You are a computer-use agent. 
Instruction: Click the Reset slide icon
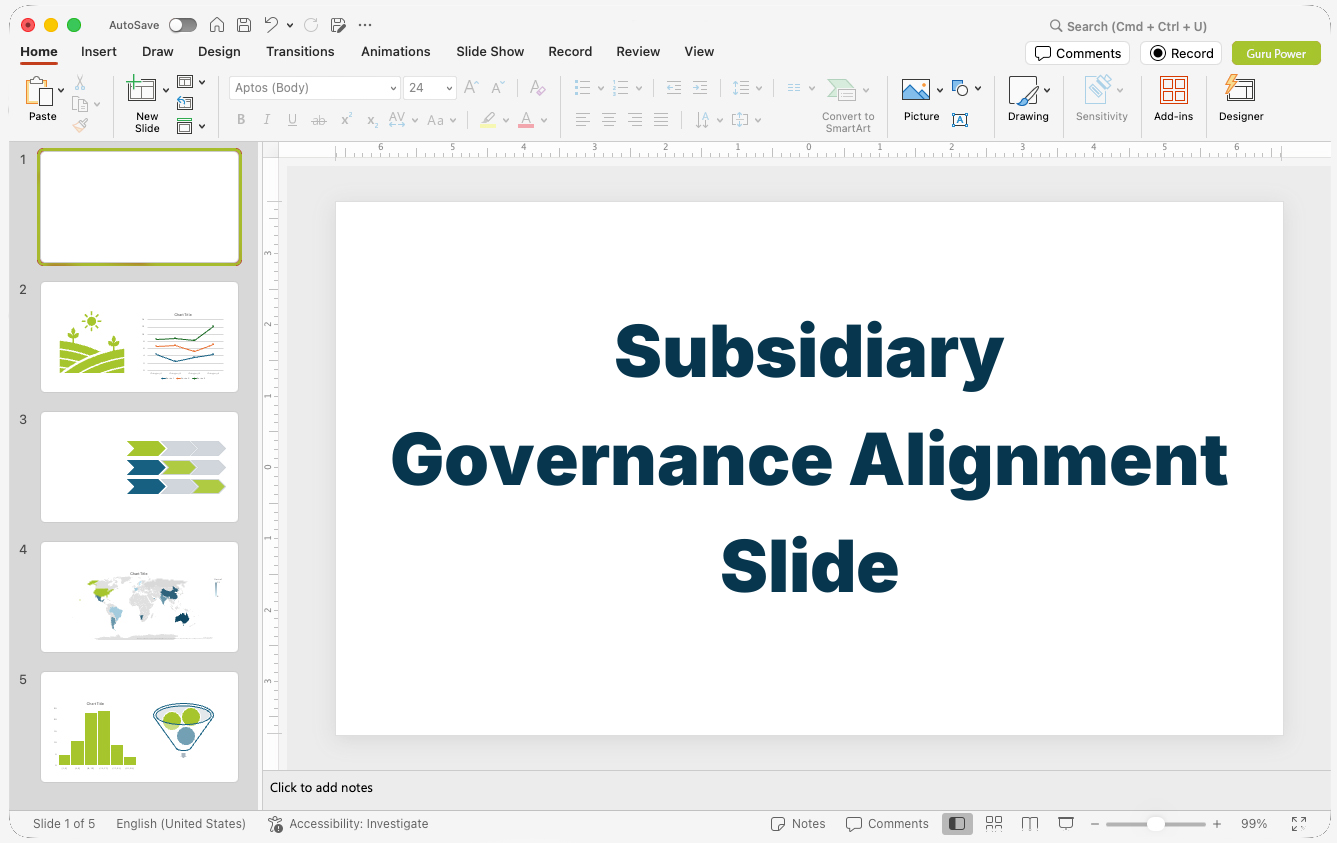click(x=185, y=103)
